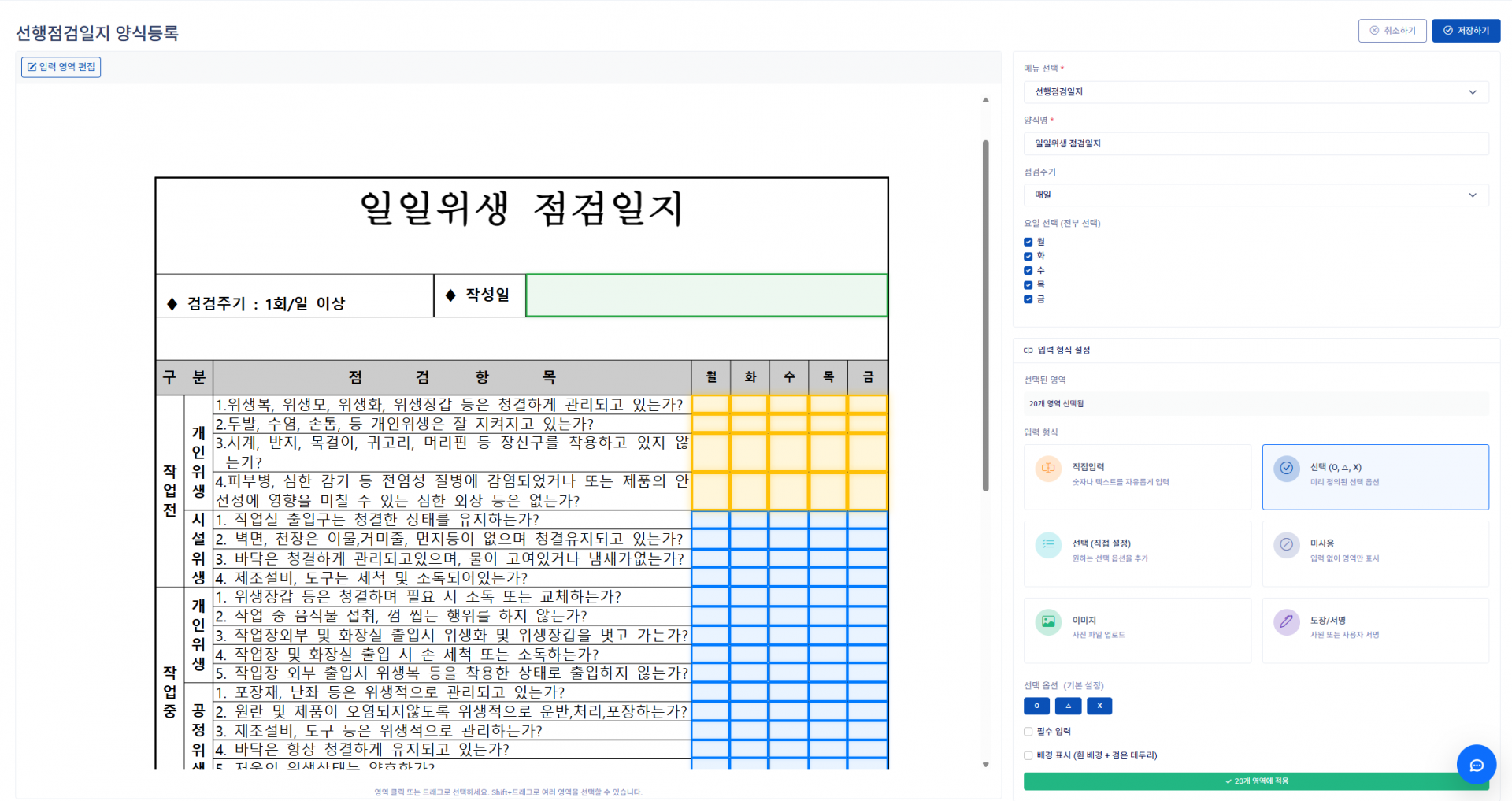The image size is (1512, 801).
Task: Click the 저장하기 save button
Action: pyautogui.click(x=1466, y=31)
